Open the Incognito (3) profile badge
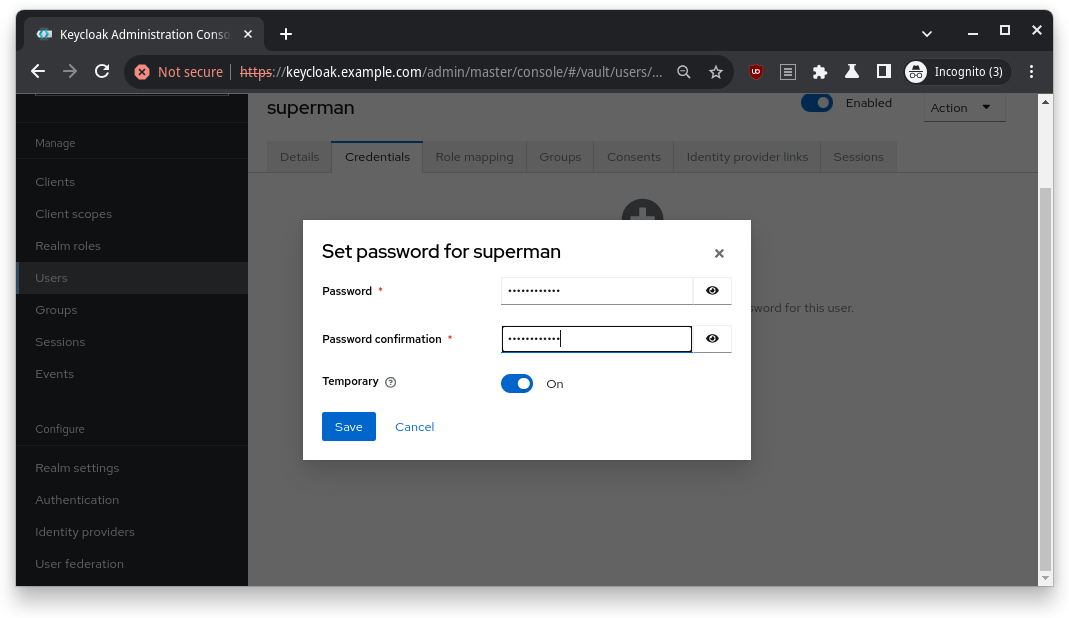Image resolution: width=1069 pixels, height=618 pixels. 957,72
